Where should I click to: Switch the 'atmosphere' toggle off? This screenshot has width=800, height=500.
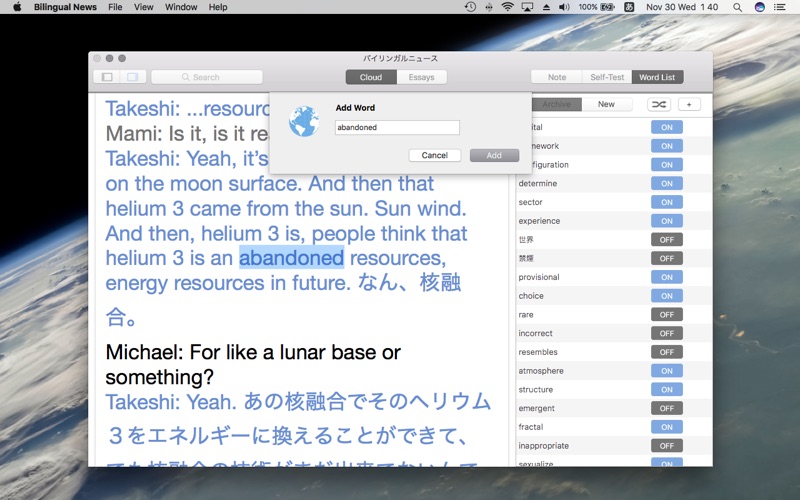coord(666,371)
